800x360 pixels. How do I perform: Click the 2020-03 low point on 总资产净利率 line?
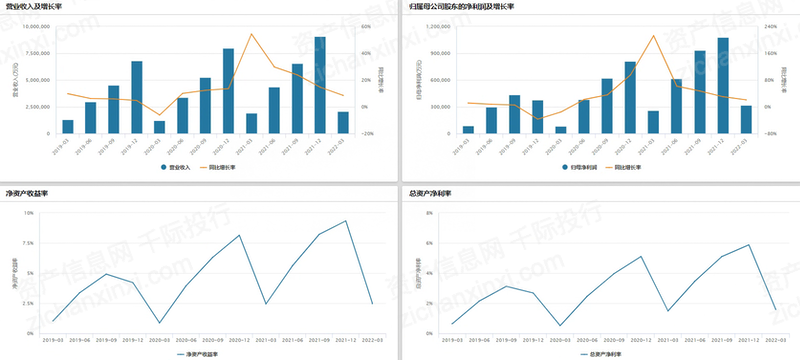[x=560, y=325]
